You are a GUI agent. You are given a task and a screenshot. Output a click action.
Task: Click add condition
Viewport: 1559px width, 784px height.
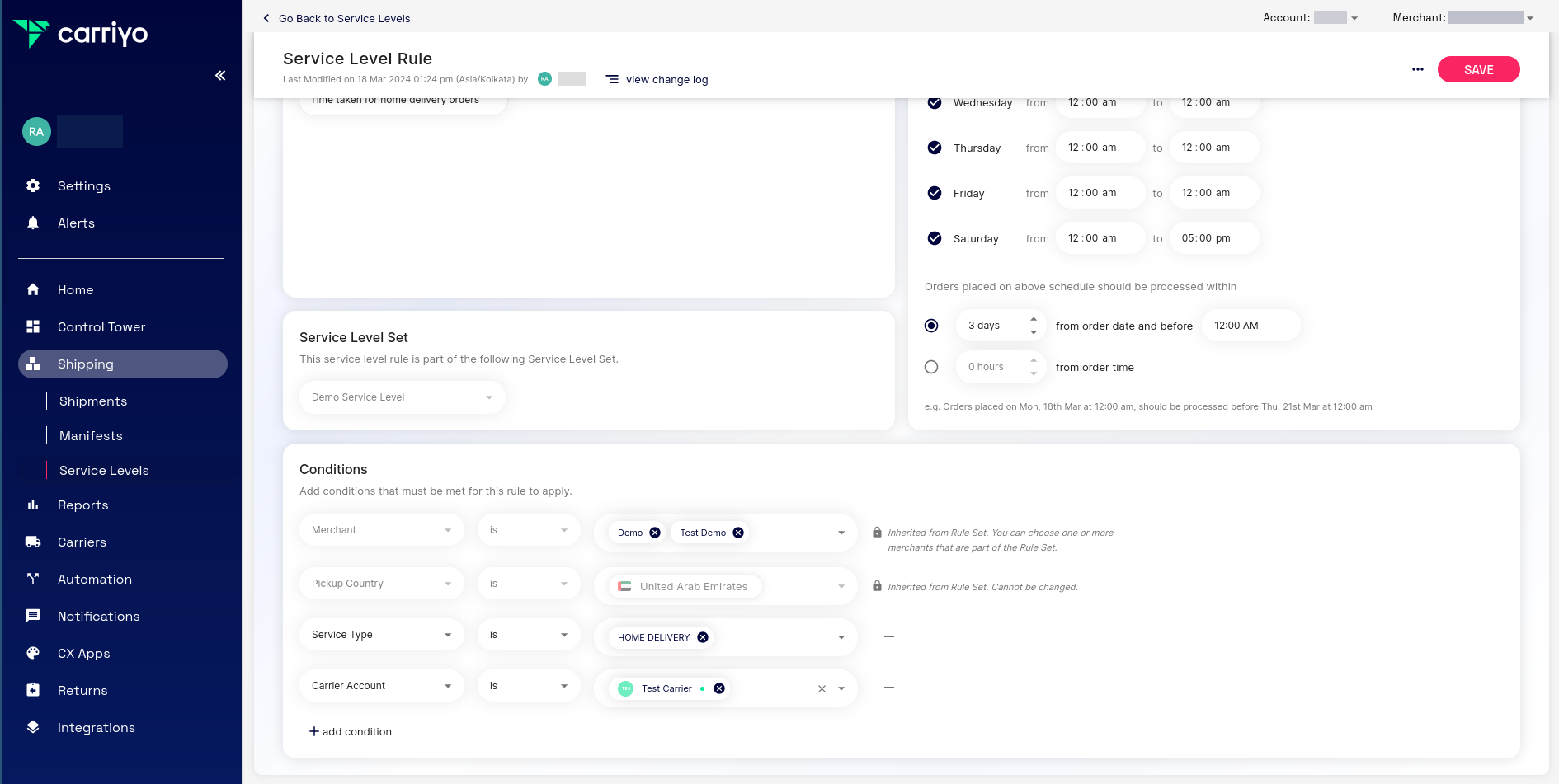[351, 731]
